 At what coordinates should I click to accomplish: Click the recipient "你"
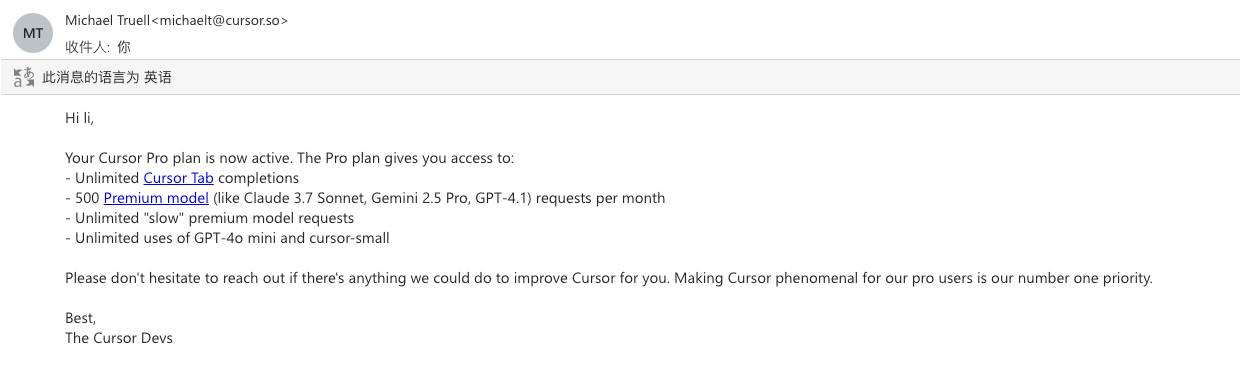point(123,47)
